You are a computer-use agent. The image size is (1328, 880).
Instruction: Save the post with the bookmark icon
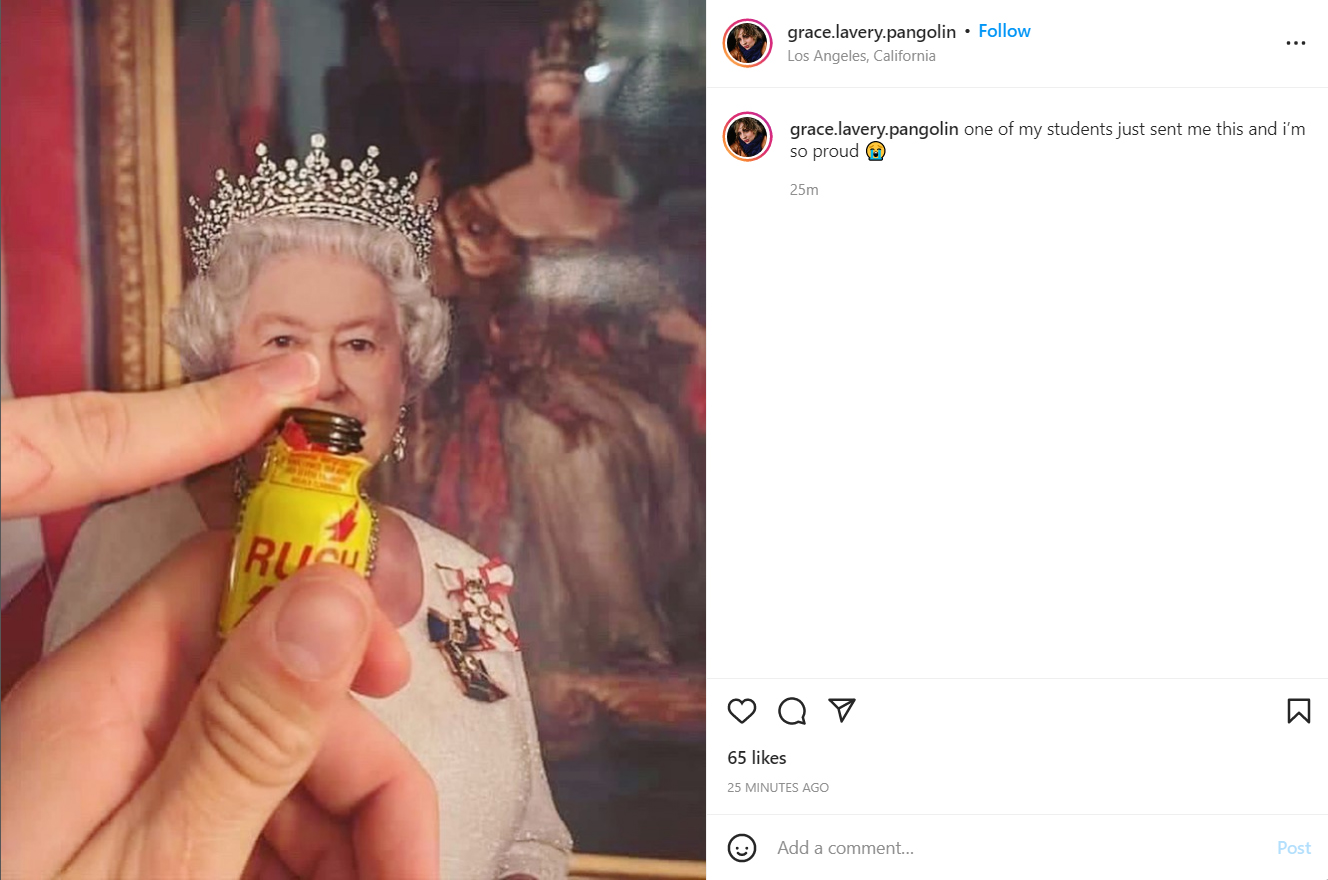pos(1298,711)
